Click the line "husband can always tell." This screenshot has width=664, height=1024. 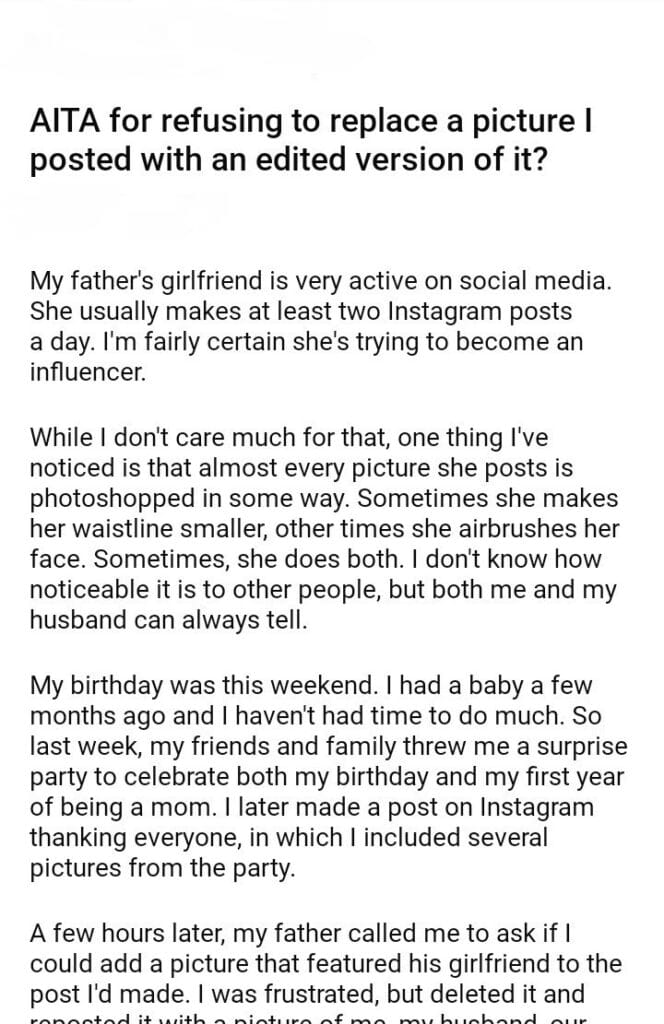[x=164, y=617]
